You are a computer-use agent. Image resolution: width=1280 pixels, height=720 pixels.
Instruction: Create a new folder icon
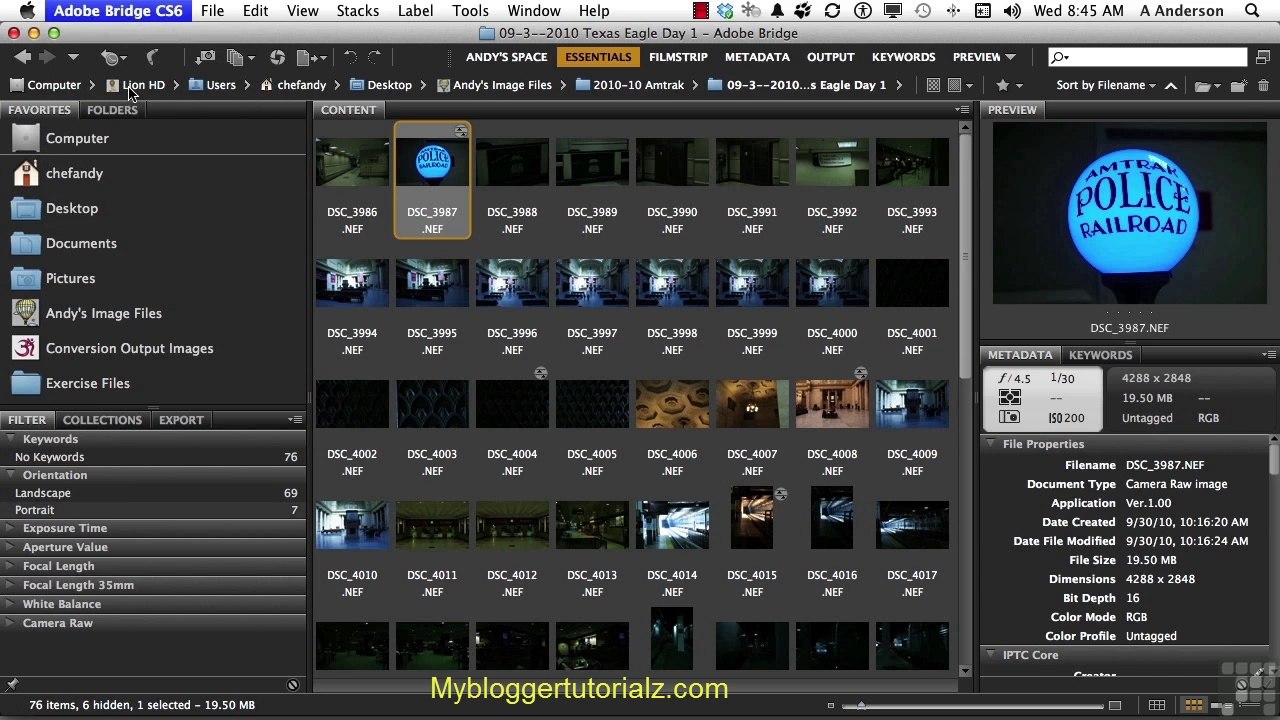(1239, 86)
